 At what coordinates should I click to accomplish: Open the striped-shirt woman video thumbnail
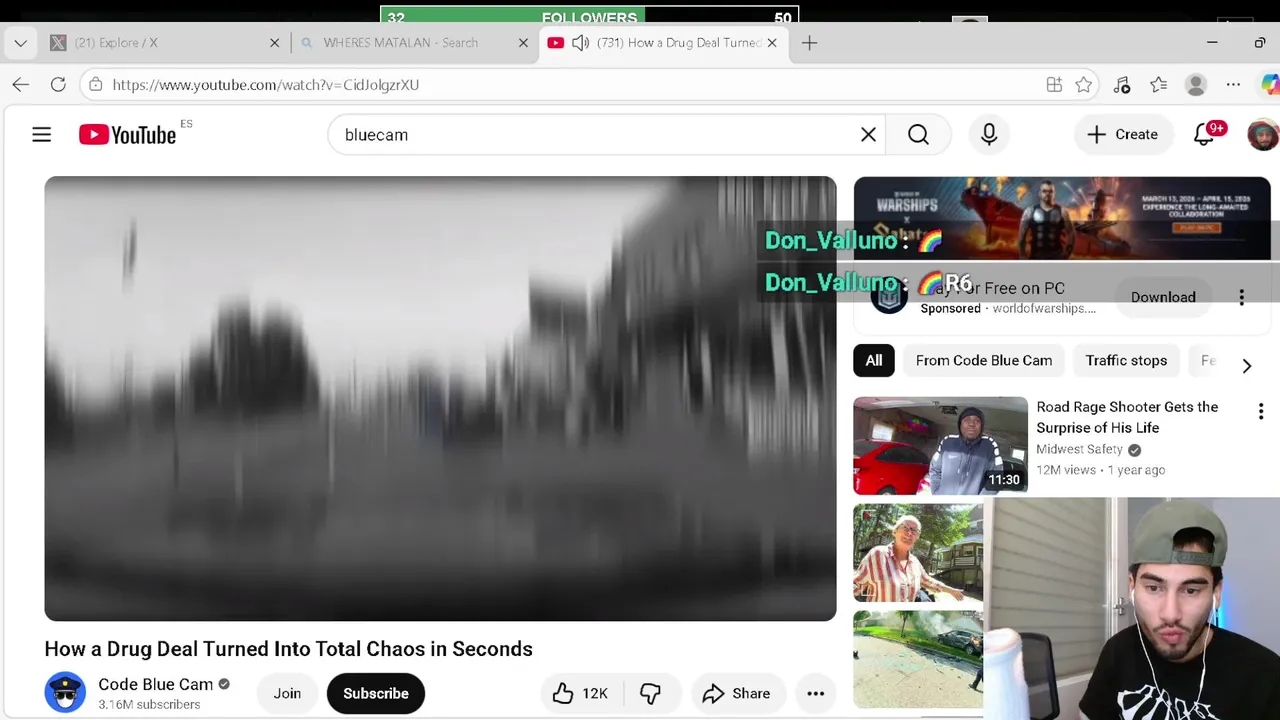918,553
